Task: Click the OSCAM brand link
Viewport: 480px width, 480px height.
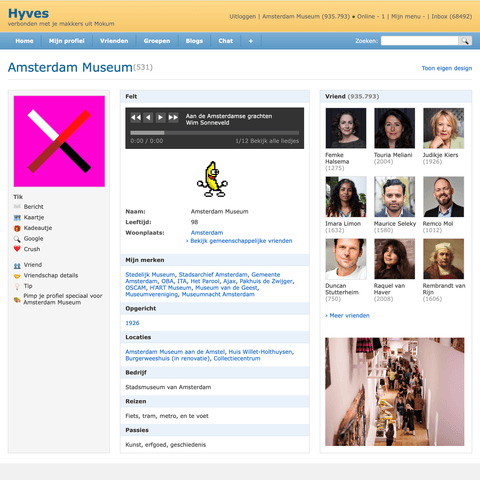Action: 136,288
